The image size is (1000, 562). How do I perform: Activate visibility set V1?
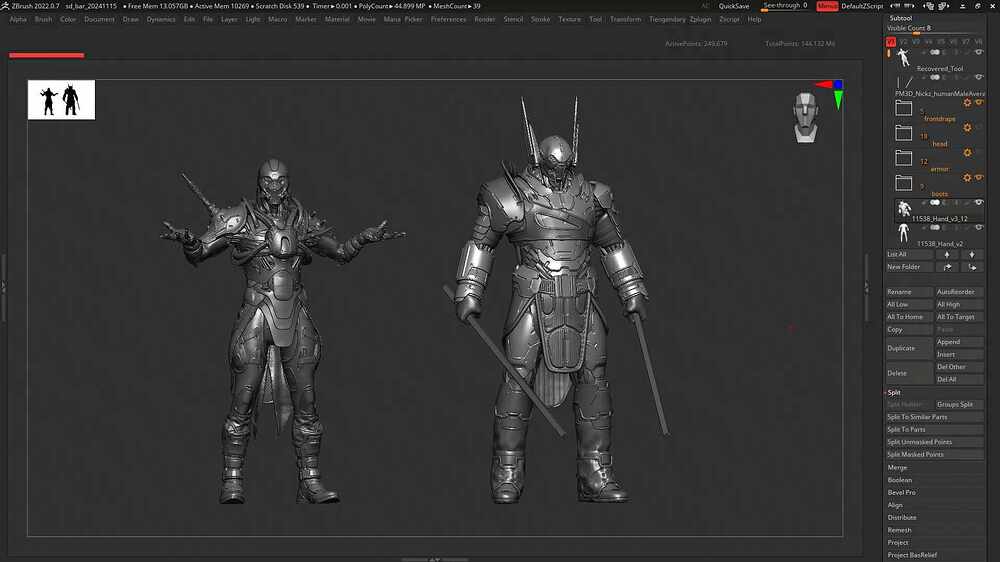pyautogui.click(x=891, y=41)
